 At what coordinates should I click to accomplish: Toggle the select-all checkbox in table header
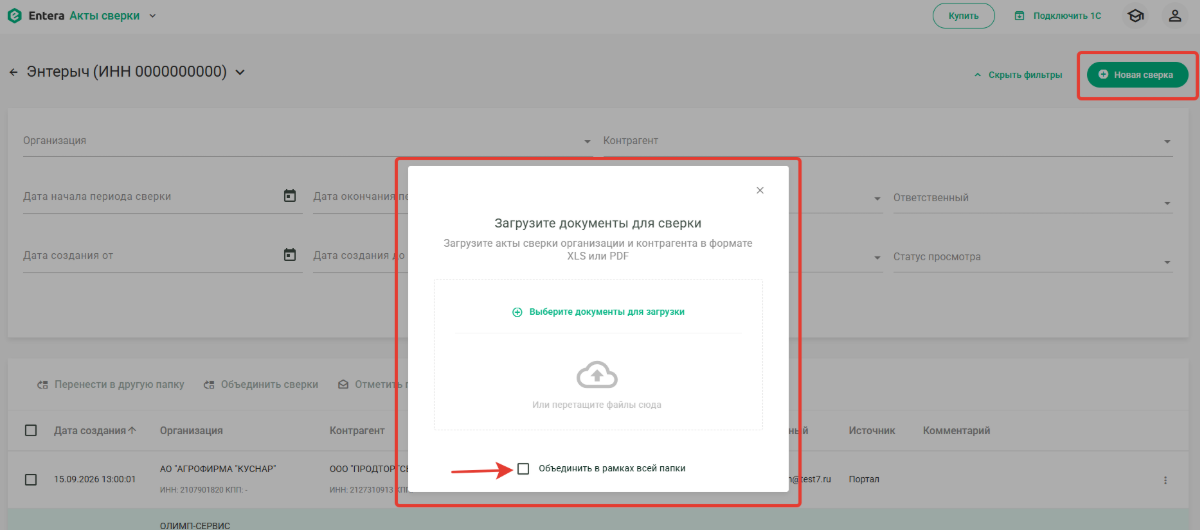31,430
